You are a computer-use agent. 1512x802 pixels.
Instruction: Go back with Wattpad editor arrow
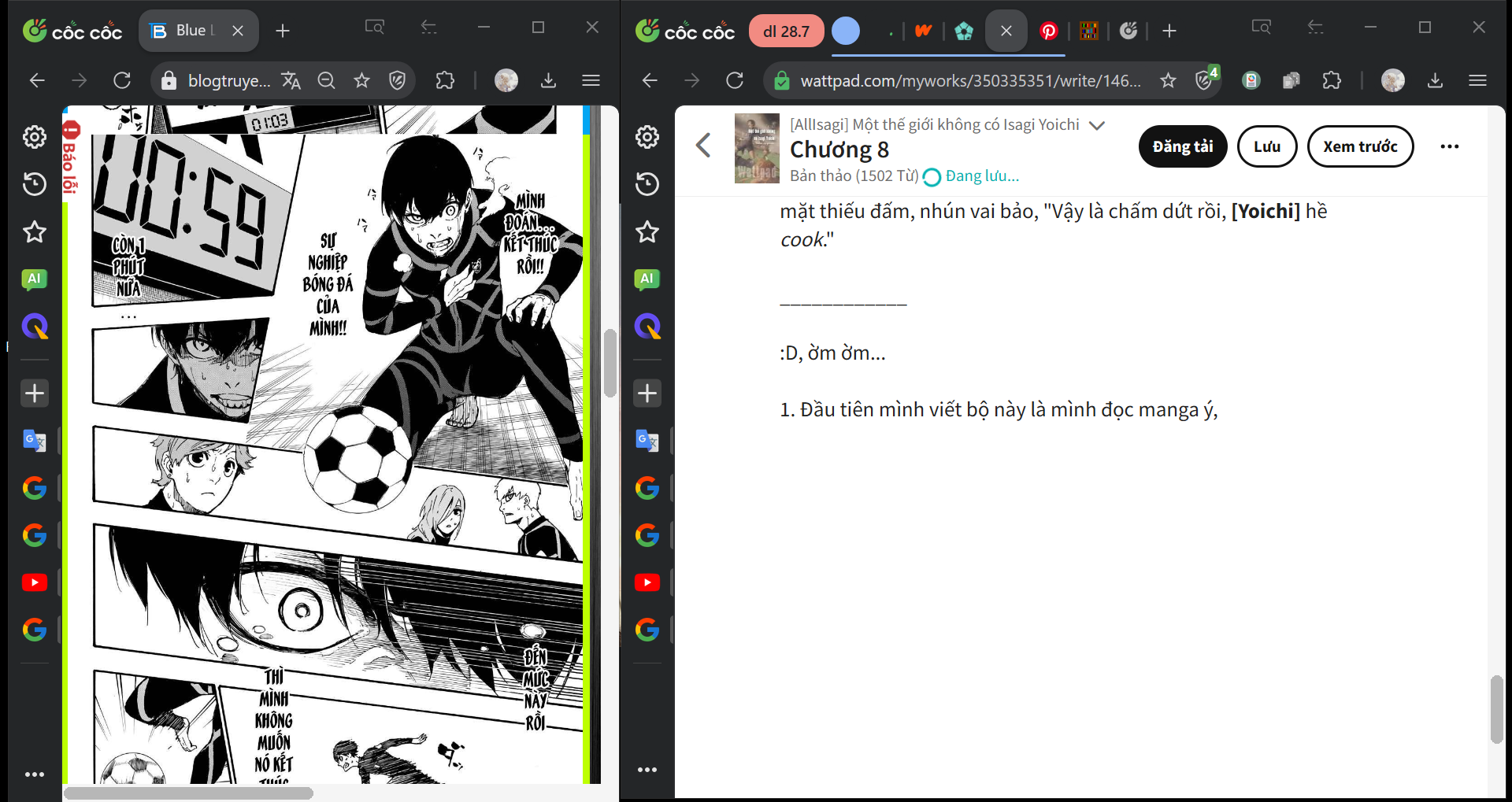pyautogui.click(x=703, y=145)
